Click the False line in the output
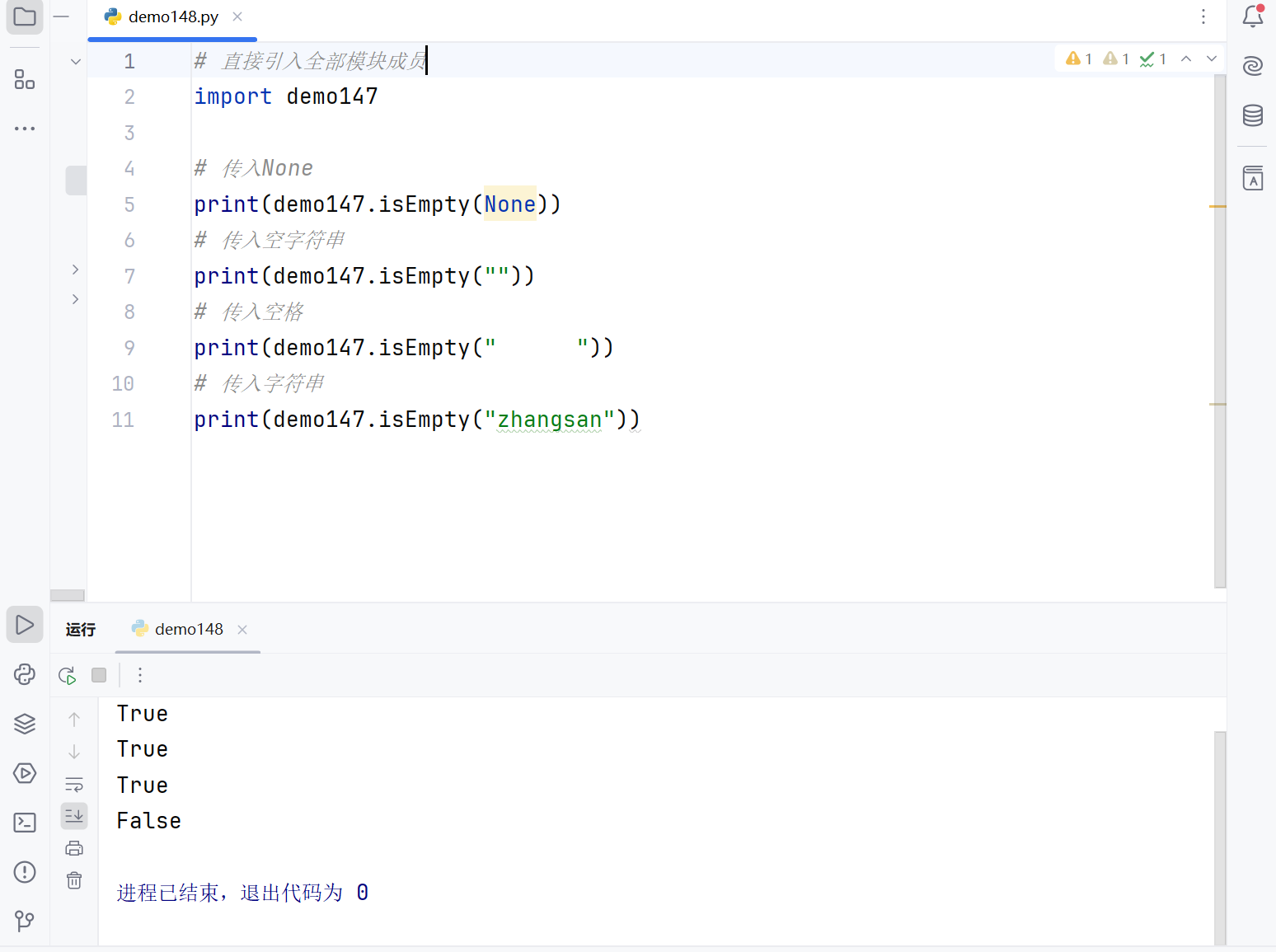The width and height of the screenshot is (1276, 952). tap(149, 821)
